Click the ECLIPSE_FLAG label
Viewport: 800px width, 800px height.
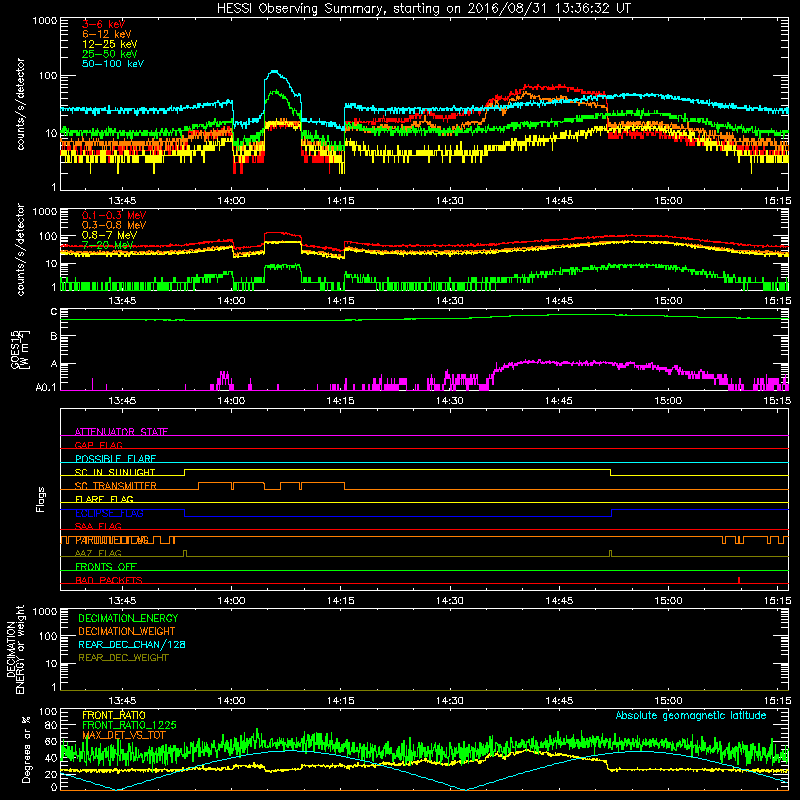point(109,513)
